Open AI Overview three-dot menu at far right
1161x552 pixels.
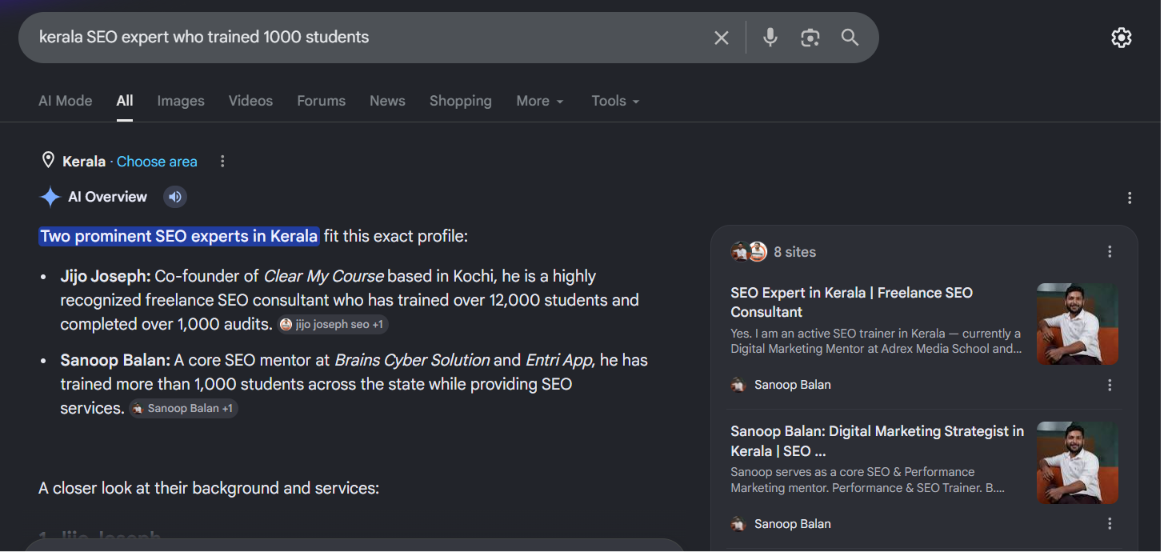[1129, 198]
